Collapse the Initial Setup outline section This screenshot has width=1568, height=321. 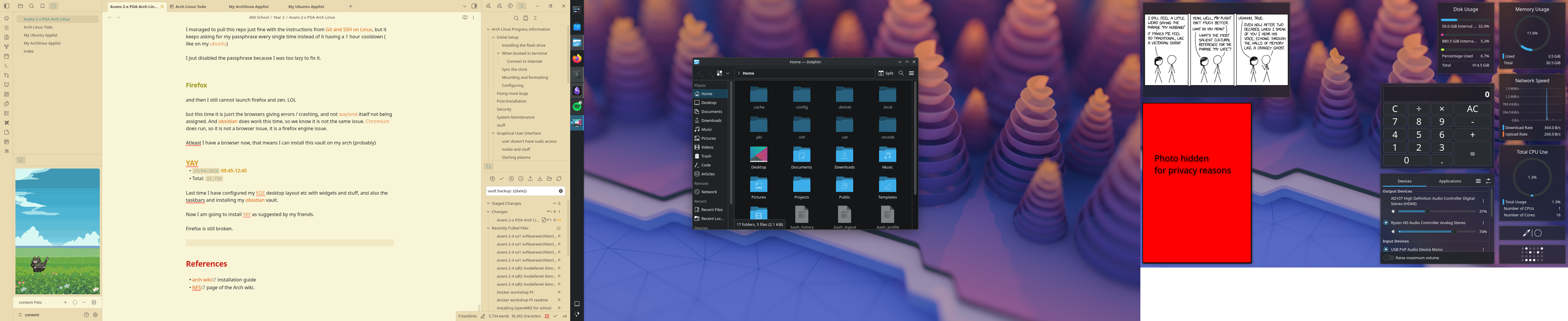coord(494,37)
